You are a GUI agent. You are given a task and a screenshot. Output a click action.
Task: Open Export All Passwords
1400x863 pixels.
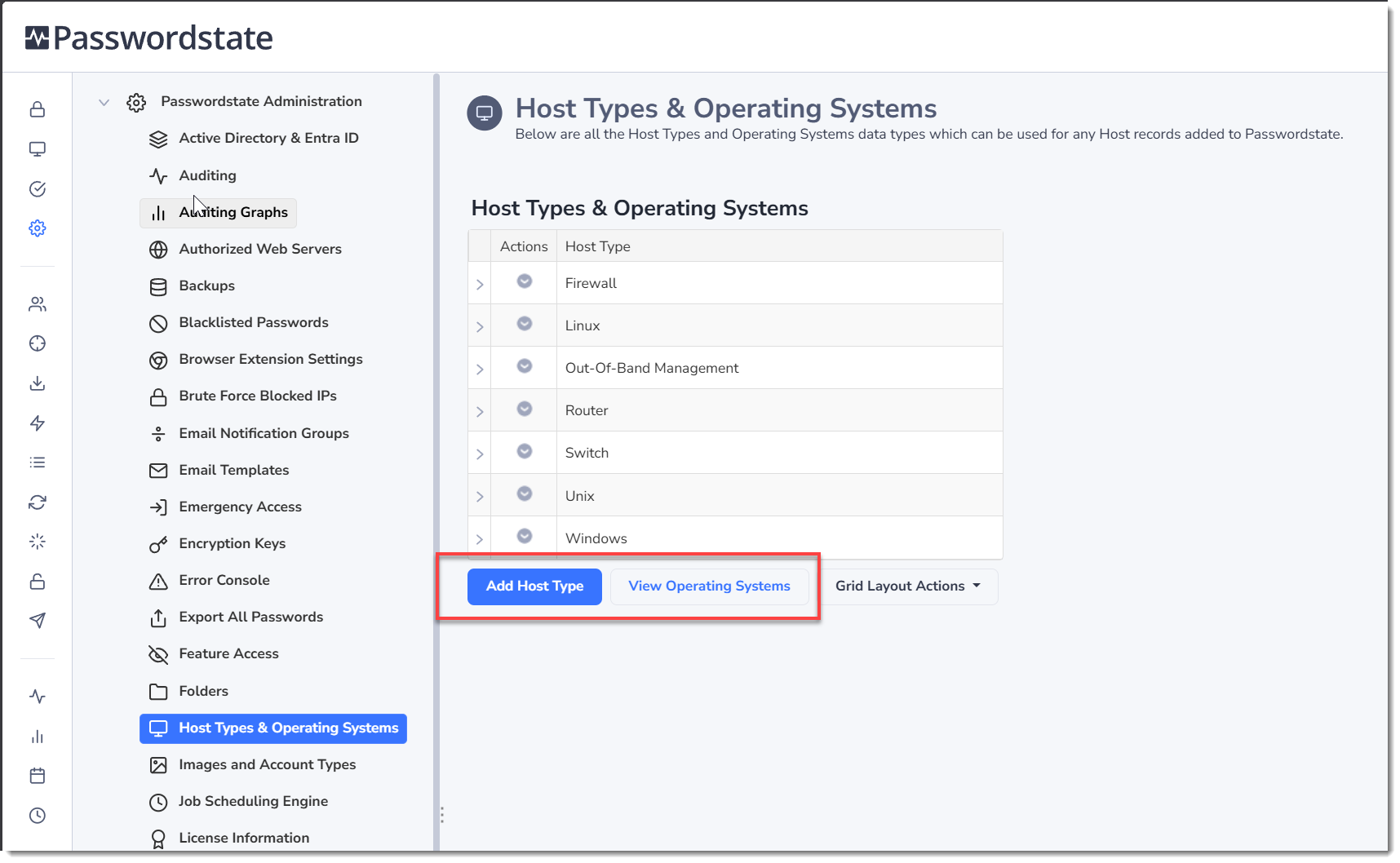pyautogui.click(x=236, y=617)
